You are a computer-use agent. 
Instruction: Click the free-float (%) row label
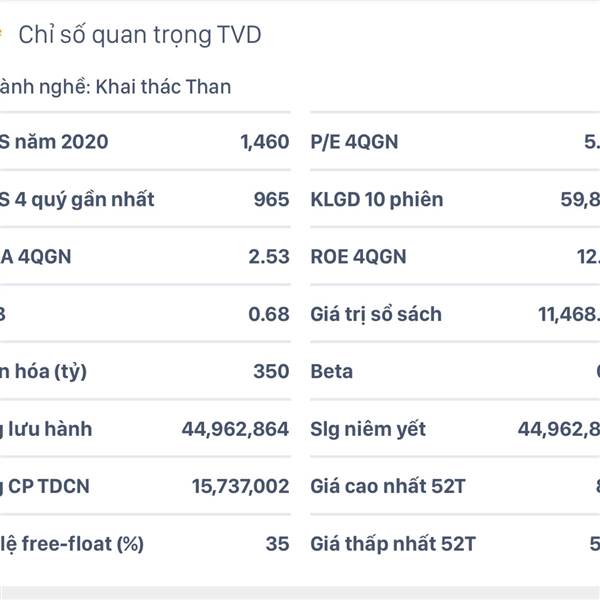[72, 545]
